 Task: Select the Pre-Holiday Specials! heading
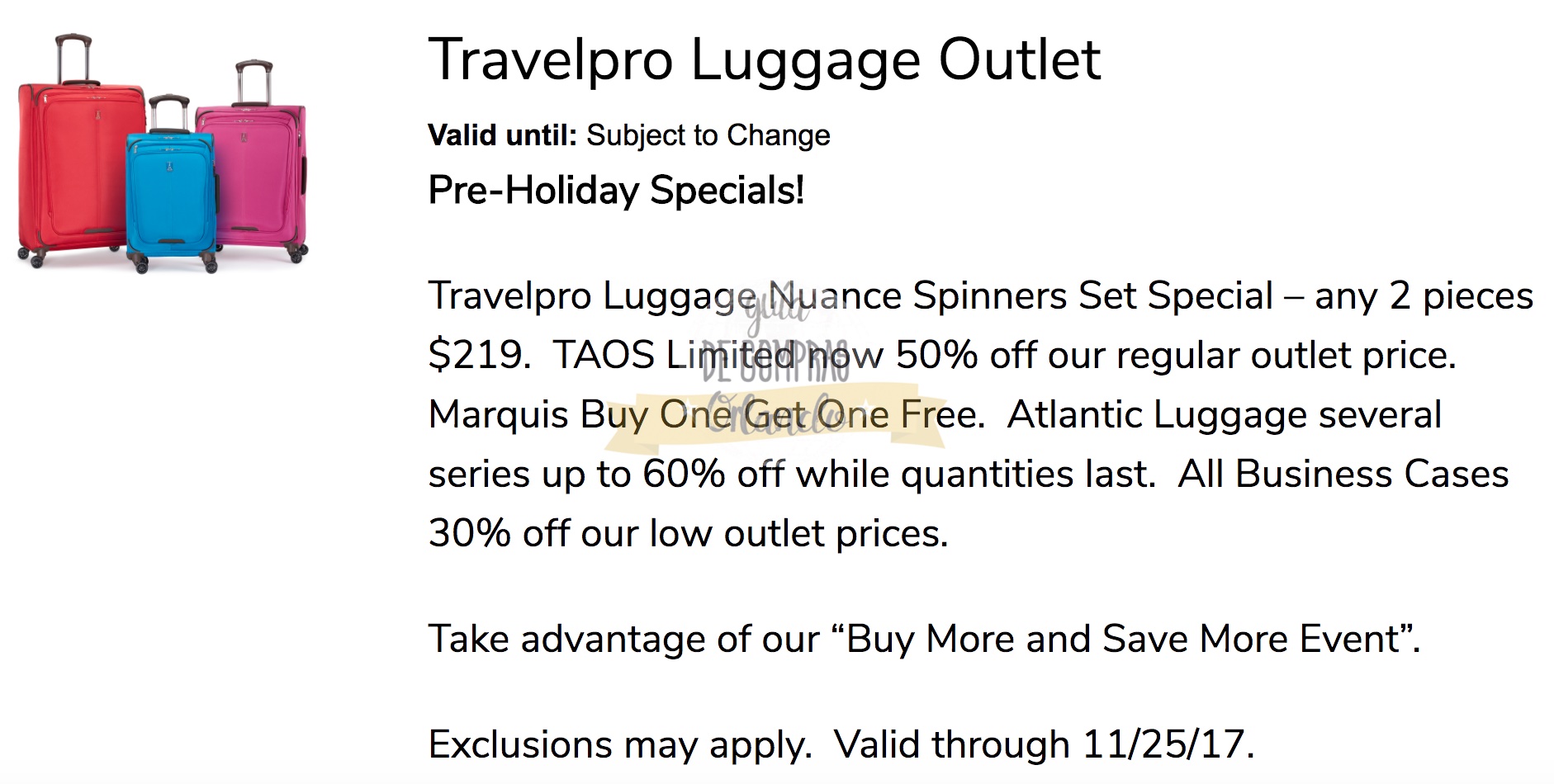[615, 191]
